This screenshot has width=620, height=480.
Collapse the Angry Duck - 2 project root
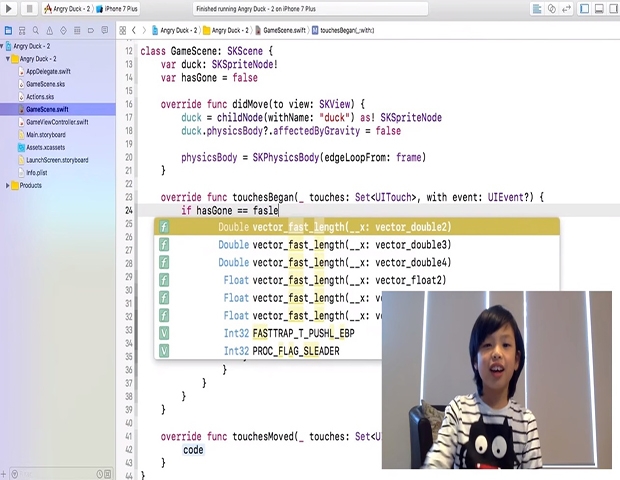tap(2, 46)
